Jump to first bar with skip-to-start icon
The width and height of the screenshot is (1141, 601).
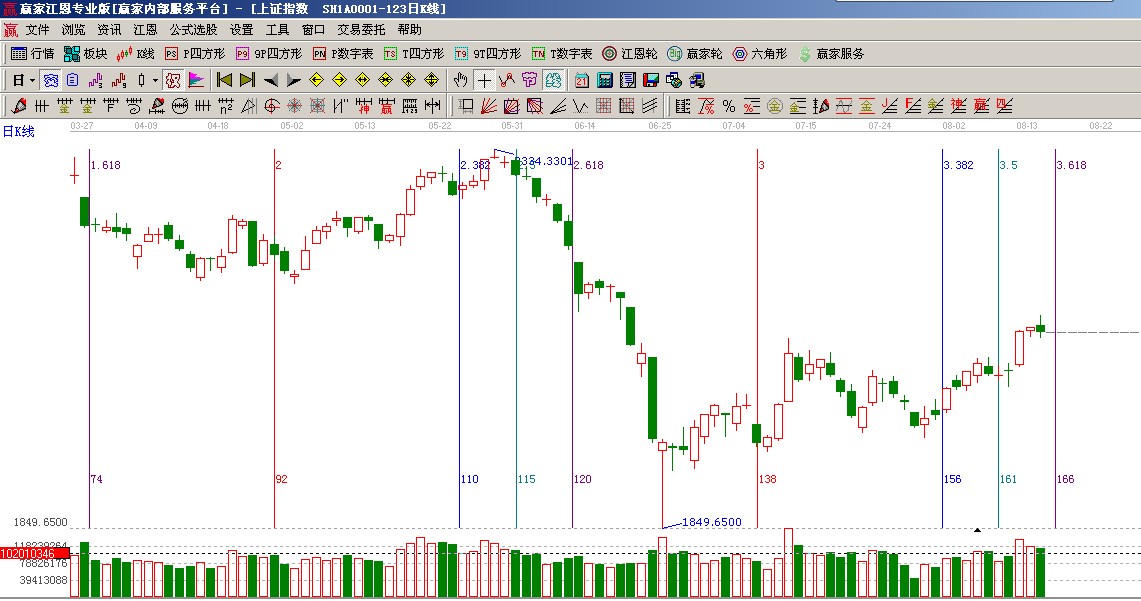224,80
